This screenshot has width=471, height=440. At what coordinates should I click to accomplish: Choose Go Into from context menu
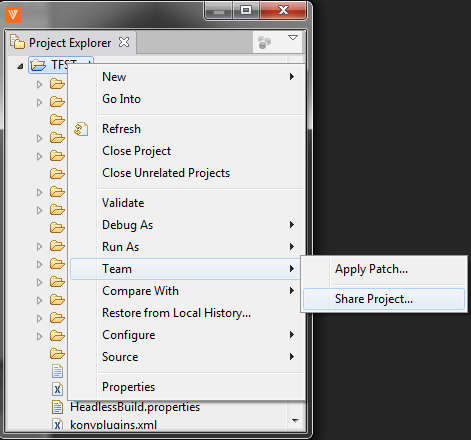[x=187, y=99]
